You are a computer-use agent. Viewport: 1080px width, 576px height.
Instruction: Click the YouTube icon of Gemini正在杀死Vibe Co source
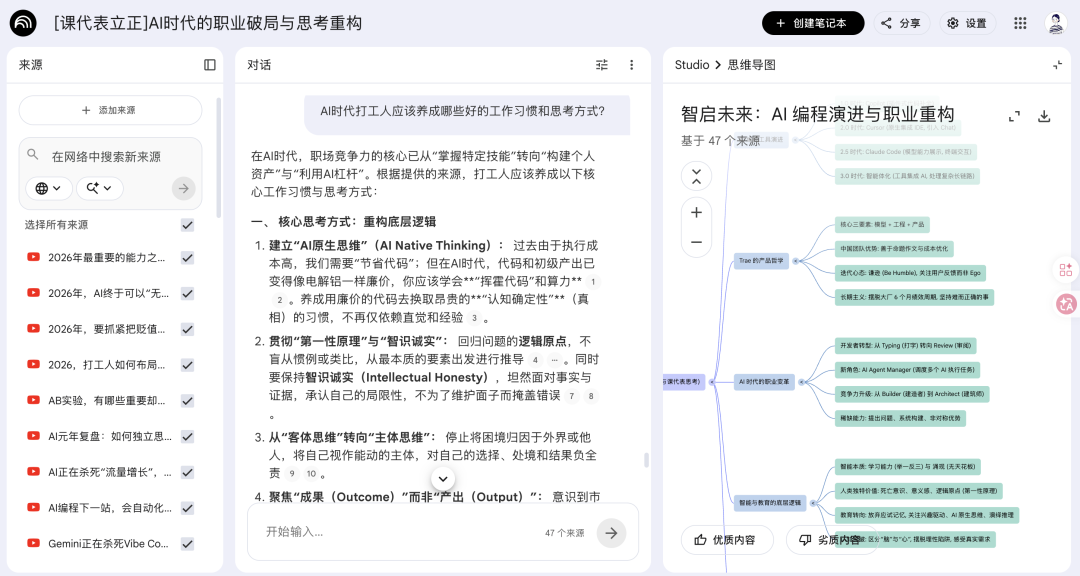[33, 543]
